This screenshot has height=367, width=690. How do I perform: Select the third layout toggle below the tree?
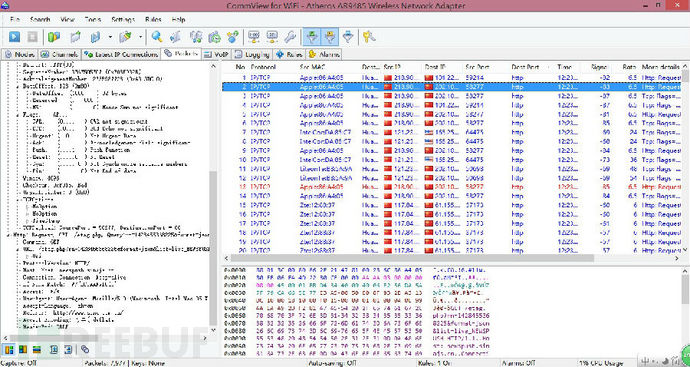(37, 349)
